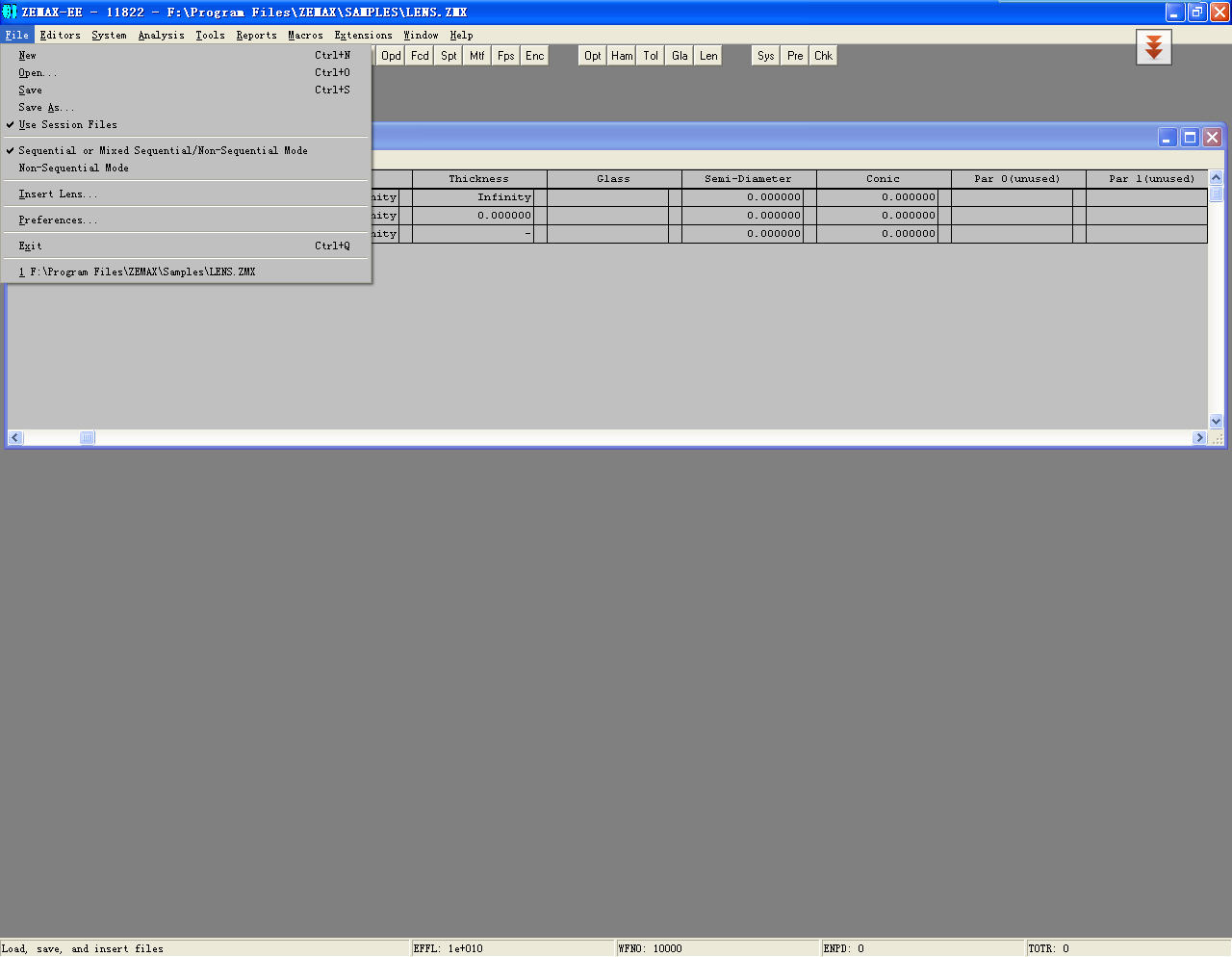The height and width of the screenshot is (957, 1232).
Task: Select the Glass cell in first row
Action: [x=607, y=197]
